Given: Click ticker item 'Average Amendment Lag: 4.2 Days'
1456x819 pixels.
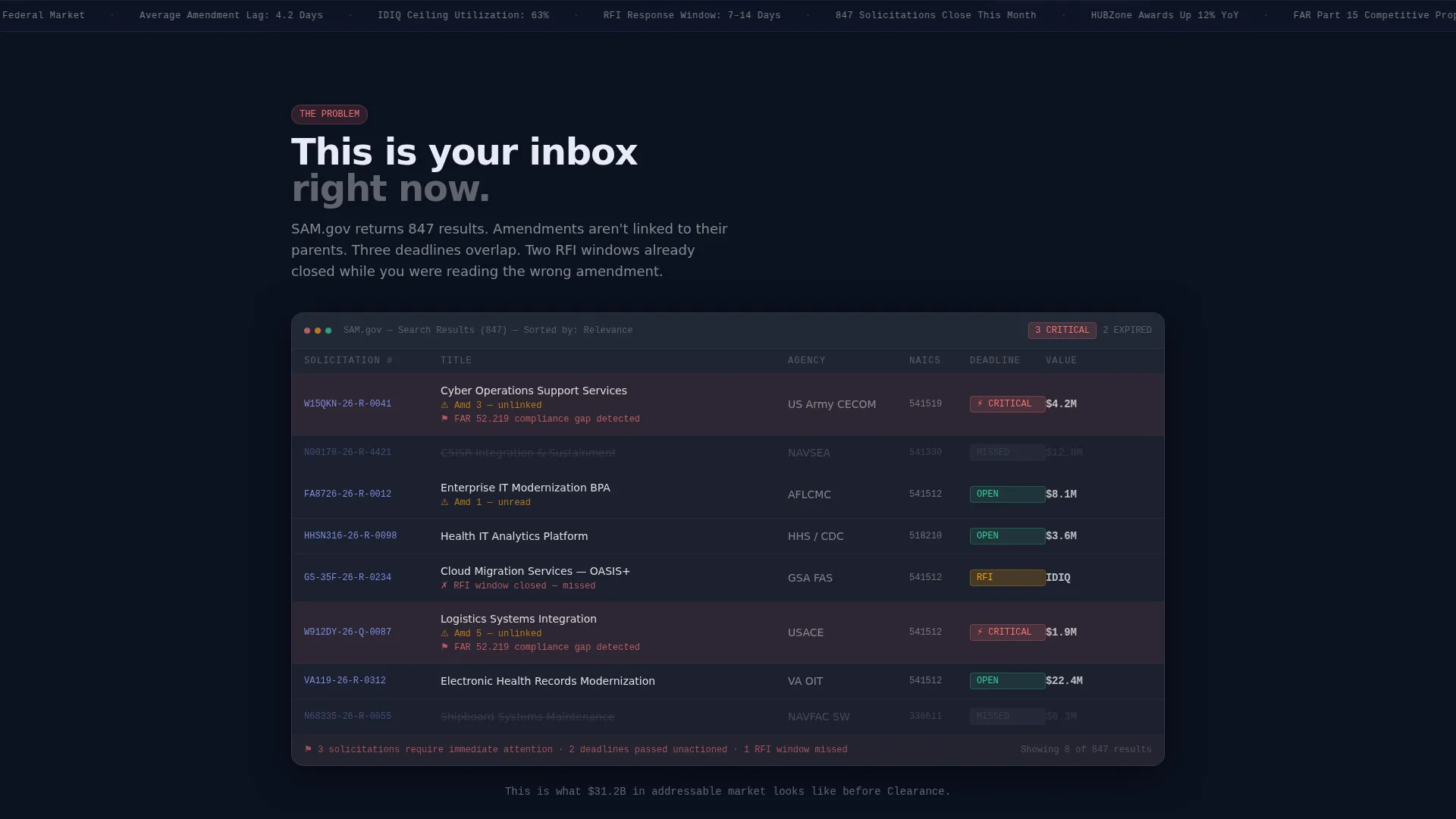Looking at the screenshot, I should pyautogui.click(x=231, y=15).
